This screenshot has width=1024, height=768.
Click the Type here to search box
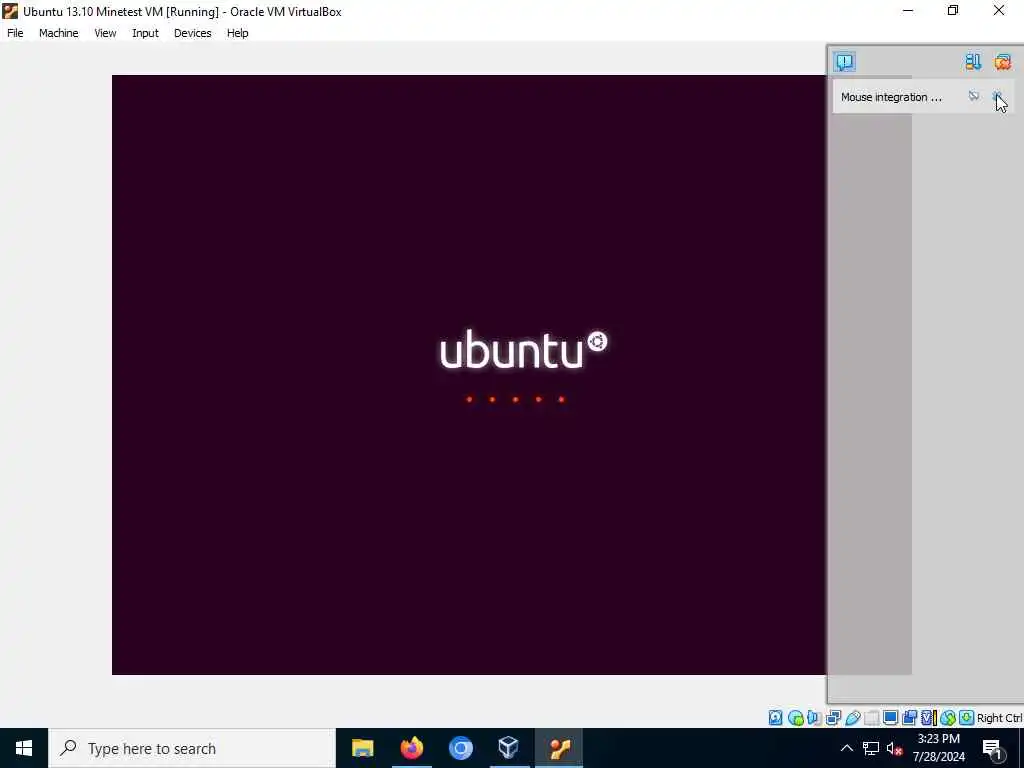coord(192,748)
